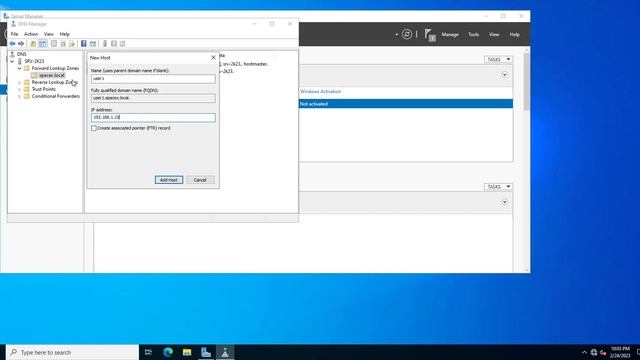
Task: Open the File menu in DNS Manager
Action: point(14,34)
